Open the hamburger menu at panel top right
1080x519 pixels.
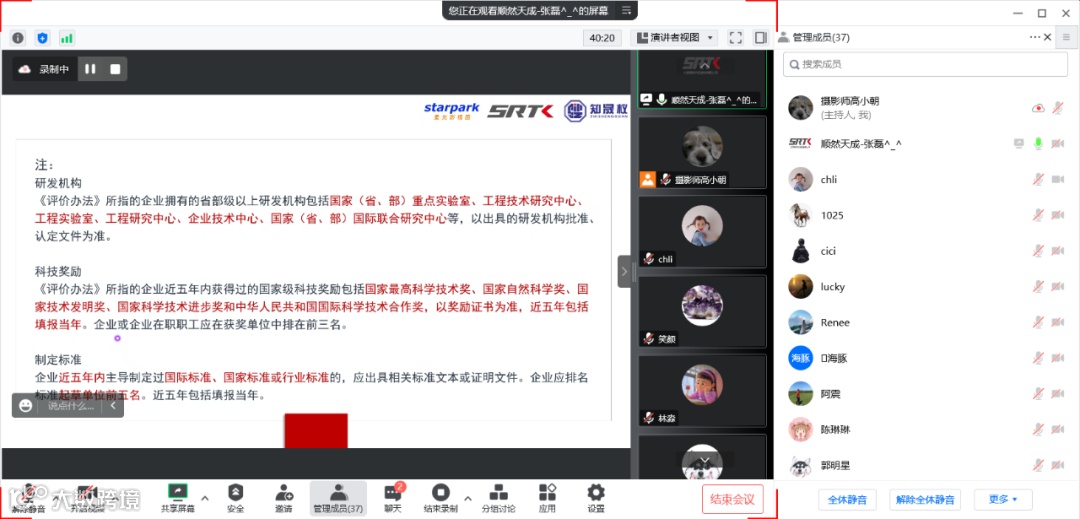click(x=1067, y=37)
